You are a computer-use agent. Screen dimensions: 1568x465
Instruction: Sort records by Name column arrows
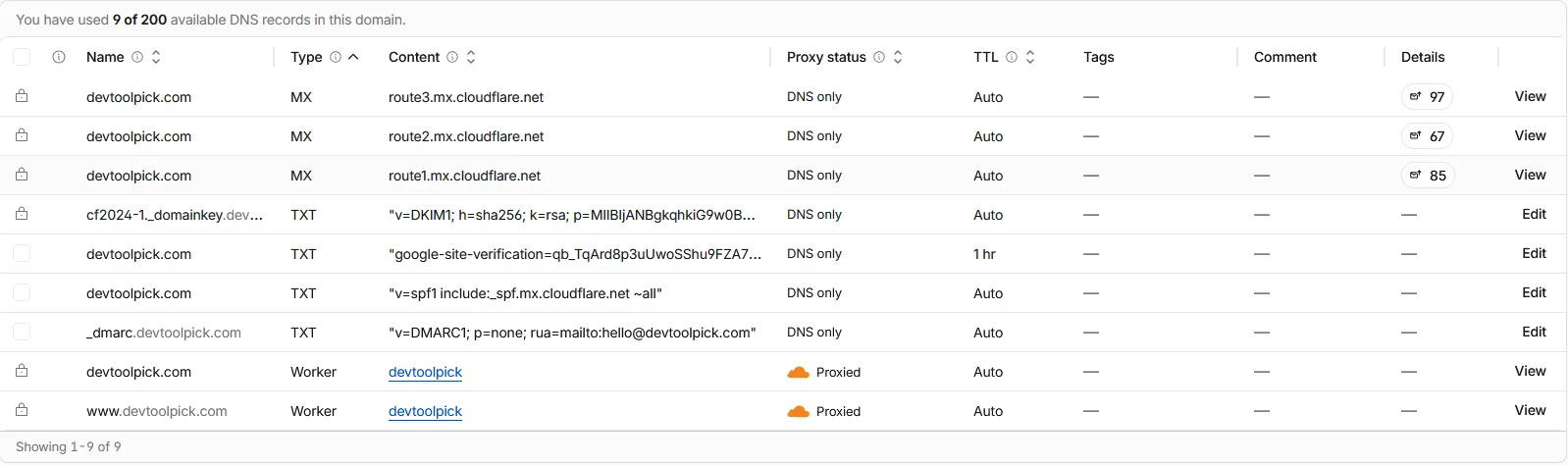[156, 57]
